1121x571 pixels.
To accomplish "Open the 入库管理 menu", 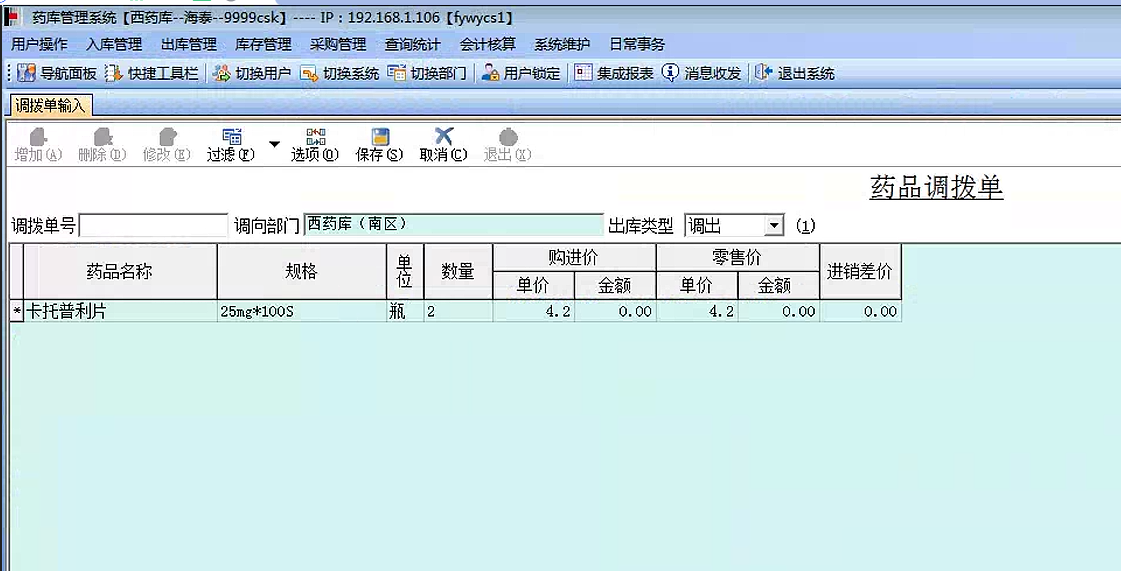I will click(114, 44).
